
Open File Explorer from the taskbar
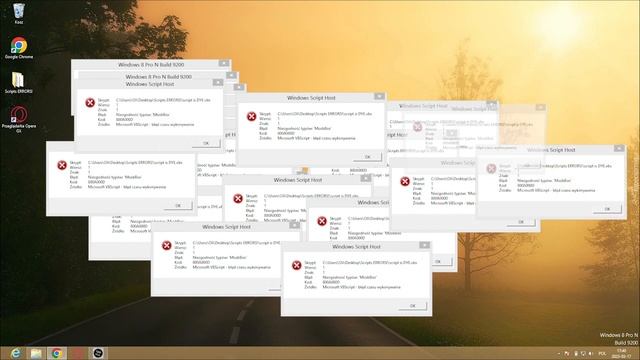(x=36, y=353)
